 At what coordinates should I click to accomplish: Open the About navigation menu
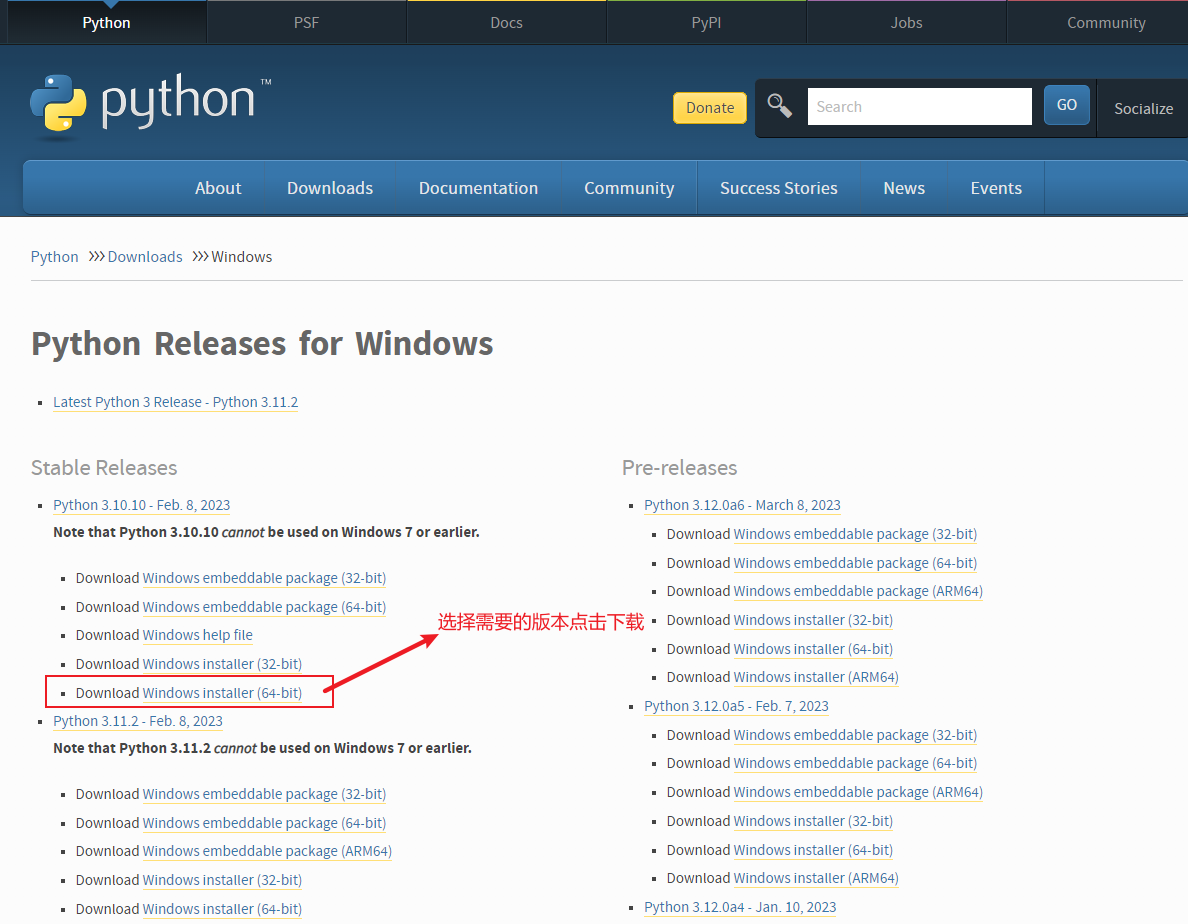pyautogui.click(x=218, y=188)
